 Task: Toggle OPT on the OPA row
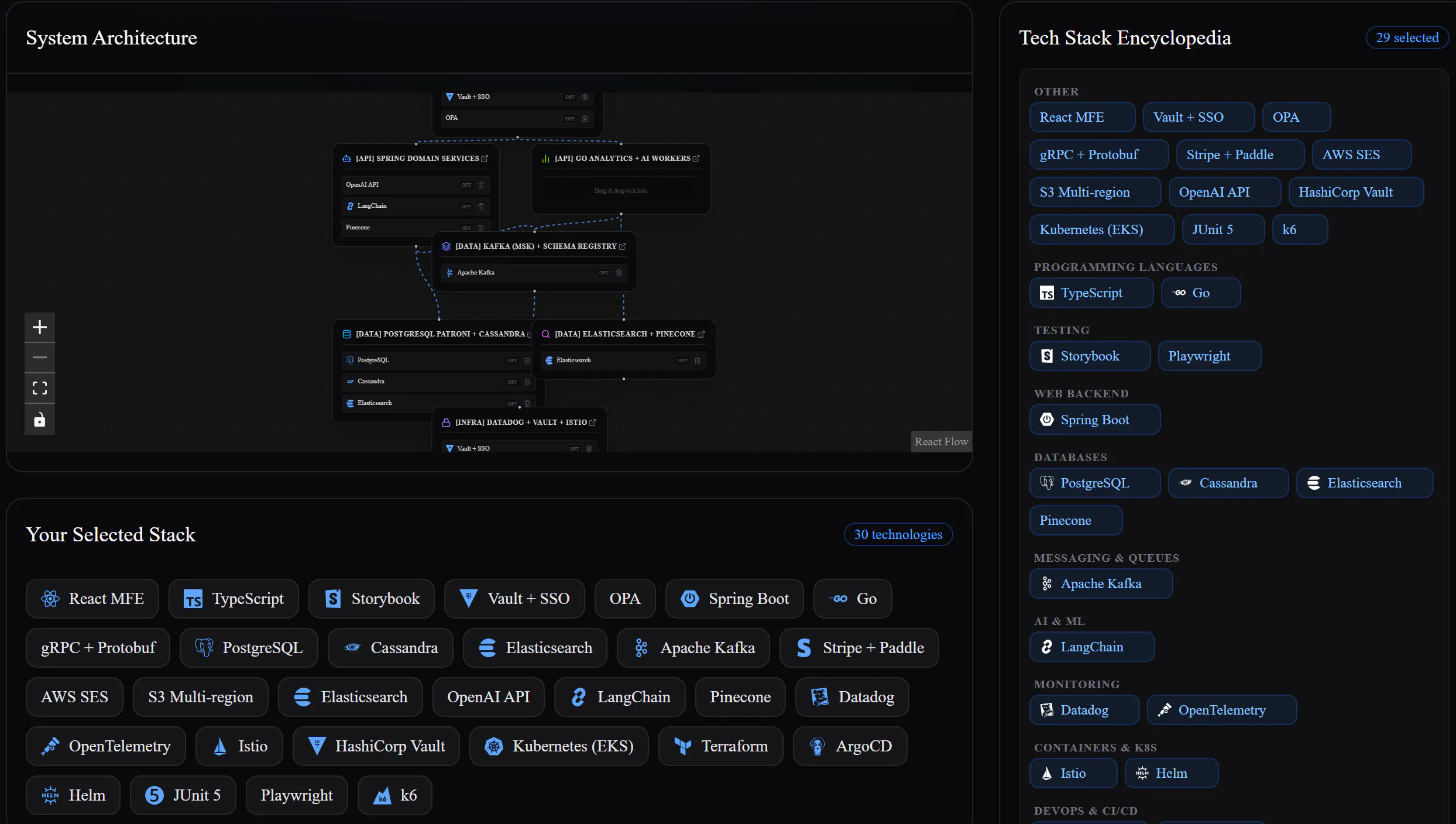570,118
